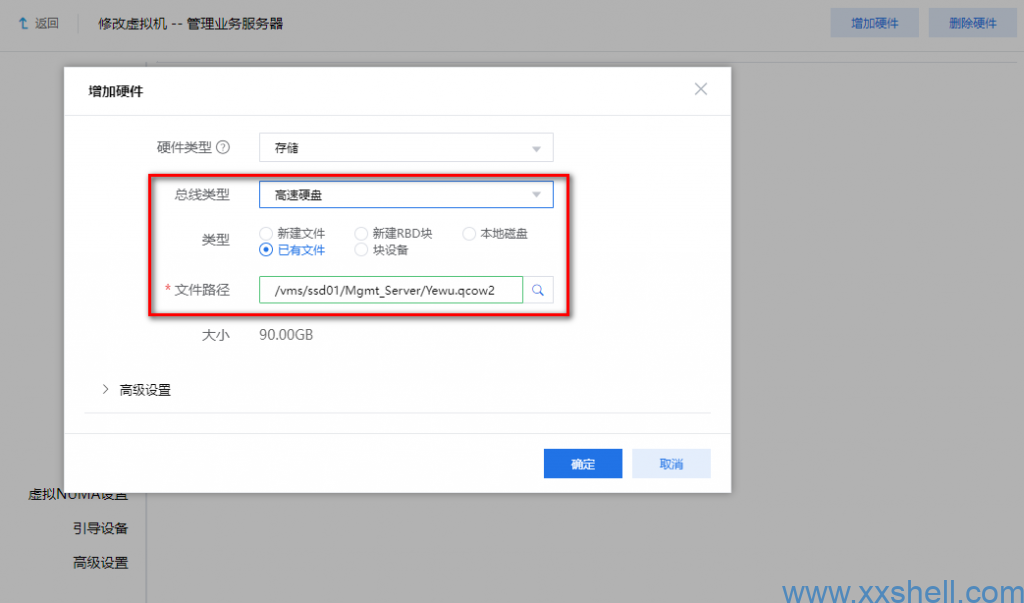This screenshot has height=603, width=1024.
Task: Confirm with the 确定 button
Action: (x=583, y=464)
